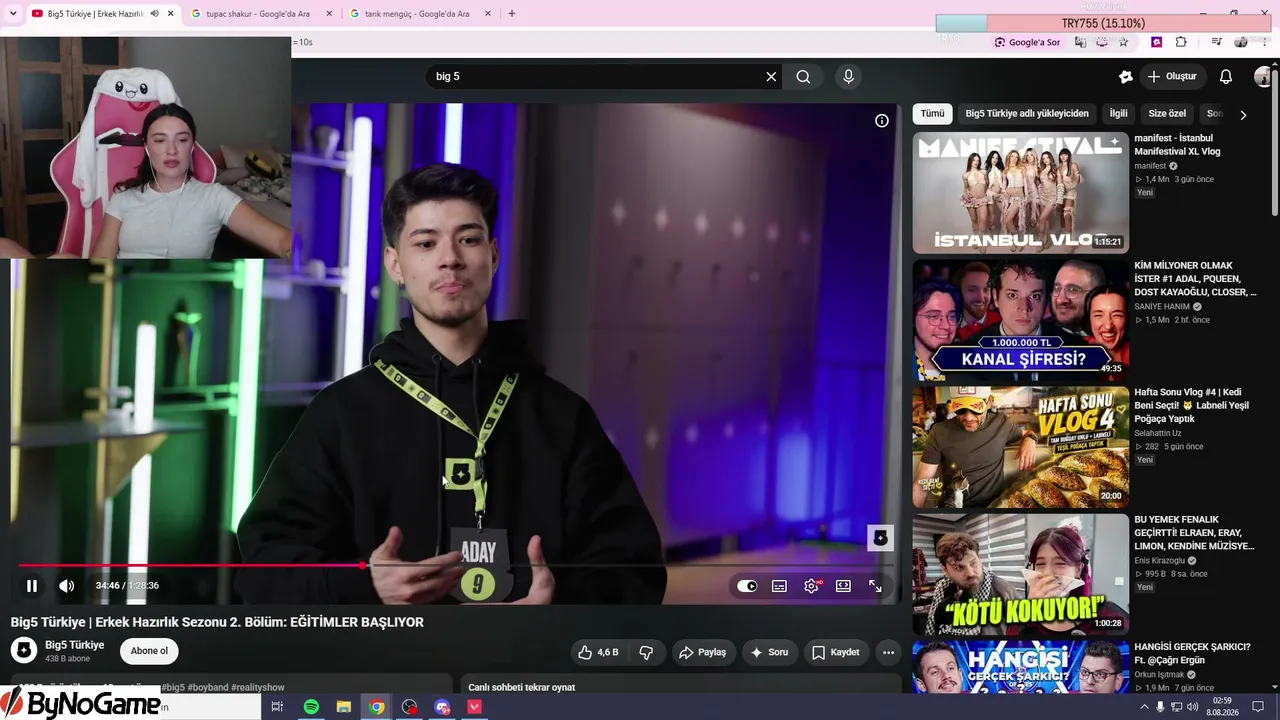Select the 'Big5 Türkiye adlı yükleyiciden' chip
The image size is (1280, 720).
click(1027, 114)
